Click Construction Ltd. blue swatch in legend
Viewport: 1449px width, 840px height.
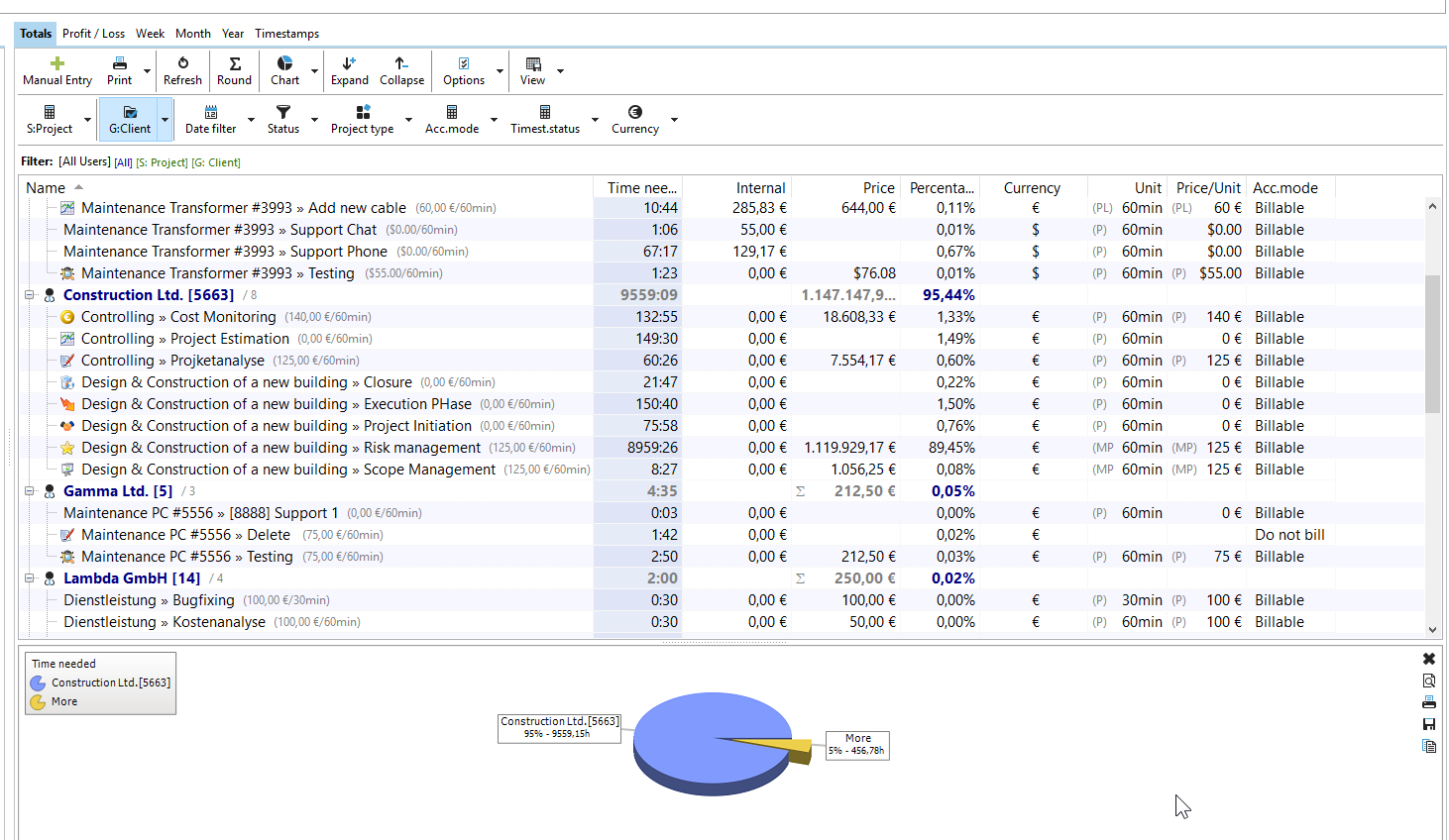[38, 682]
